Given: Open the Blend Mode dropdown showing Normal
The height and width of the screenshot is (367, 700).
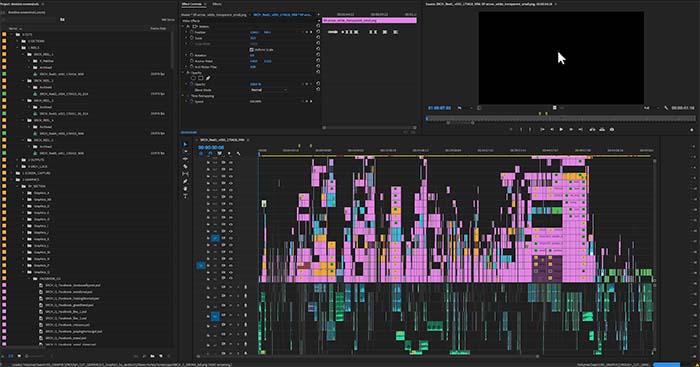Looking at the screenshot, I should (268, 90).
